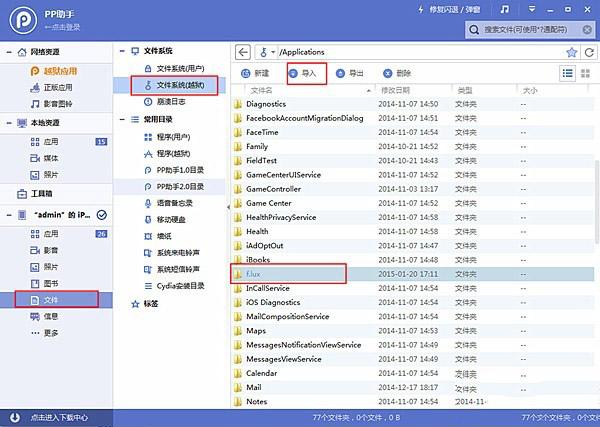Select 文件系统(用户) tree item
The height and width of the screenshot is (427, 600).
[x=174, y=68]
